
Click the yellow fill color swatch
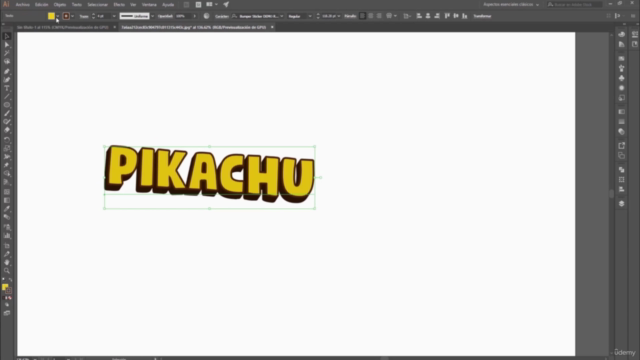click(51, 16)
